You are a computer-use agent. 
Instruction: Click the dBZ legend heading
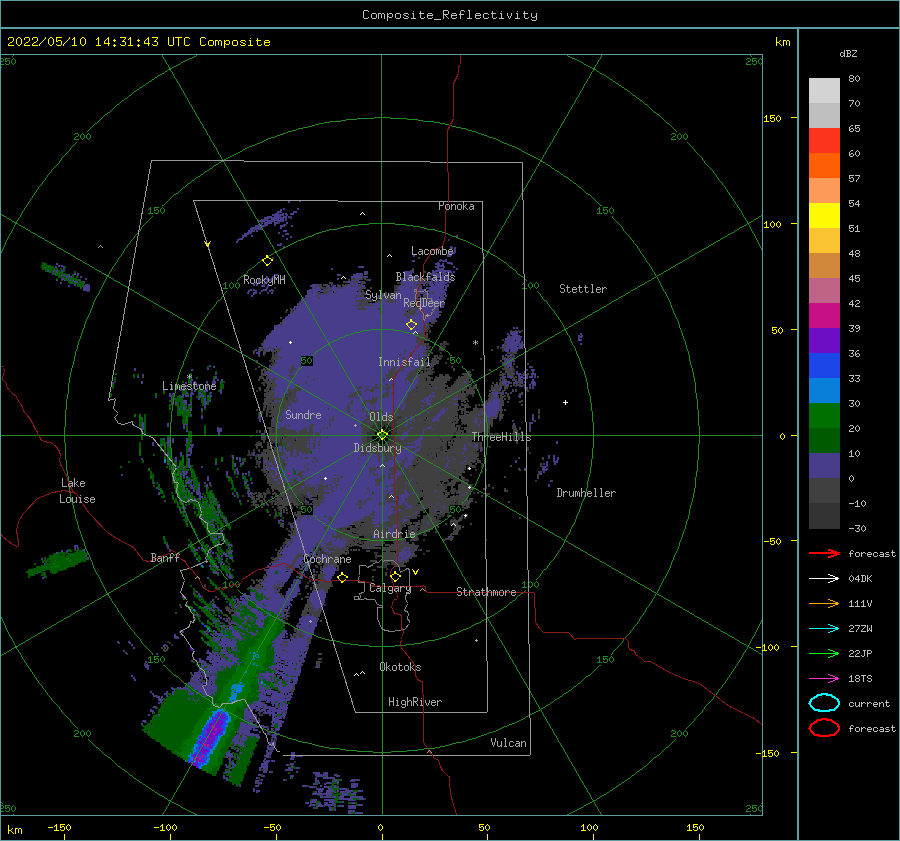(848, 53)
